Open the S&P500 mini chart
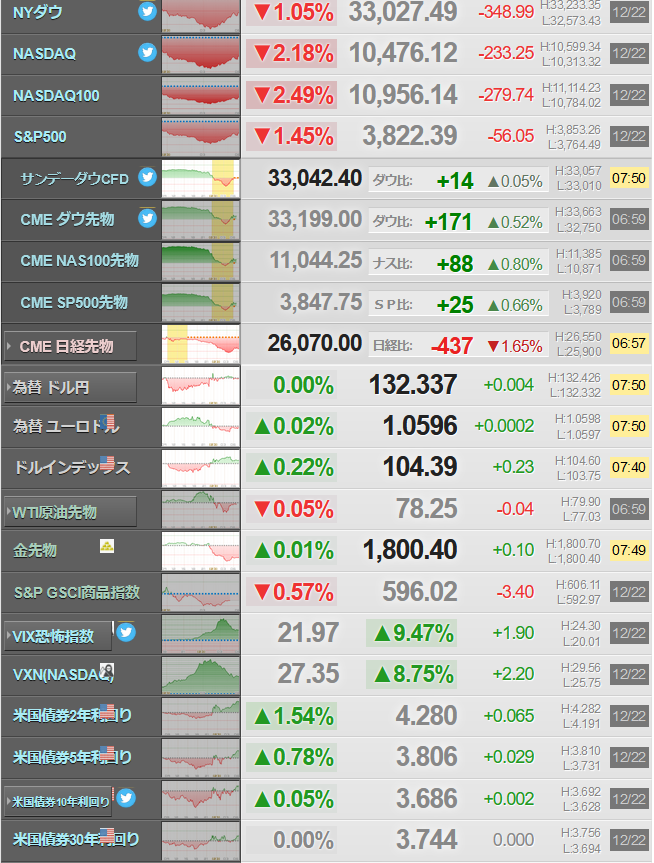 201,137
